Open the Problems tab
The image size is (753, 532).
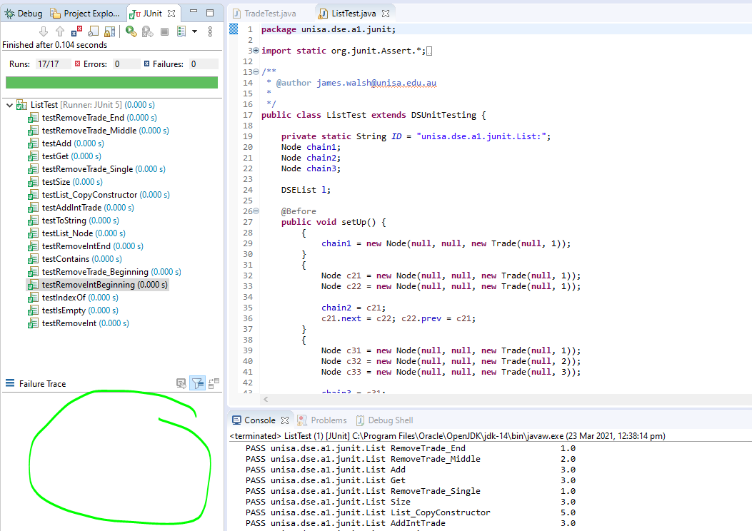coord(322,420)
